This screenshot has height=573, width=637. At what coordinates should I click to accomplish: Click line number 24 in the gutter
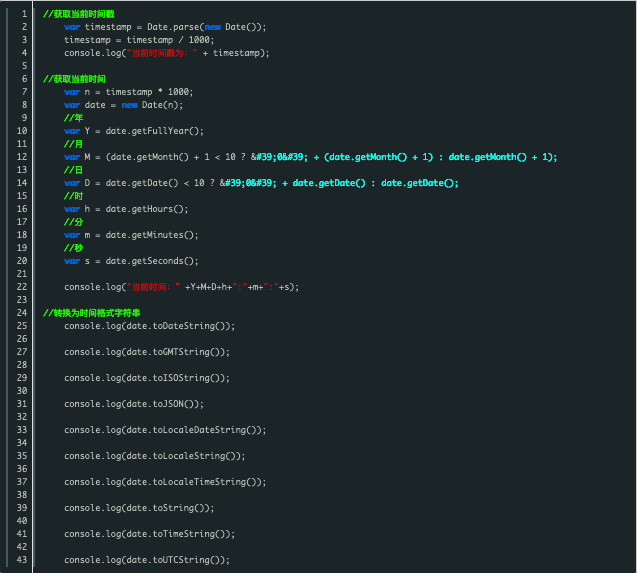[x=22, y=313]
